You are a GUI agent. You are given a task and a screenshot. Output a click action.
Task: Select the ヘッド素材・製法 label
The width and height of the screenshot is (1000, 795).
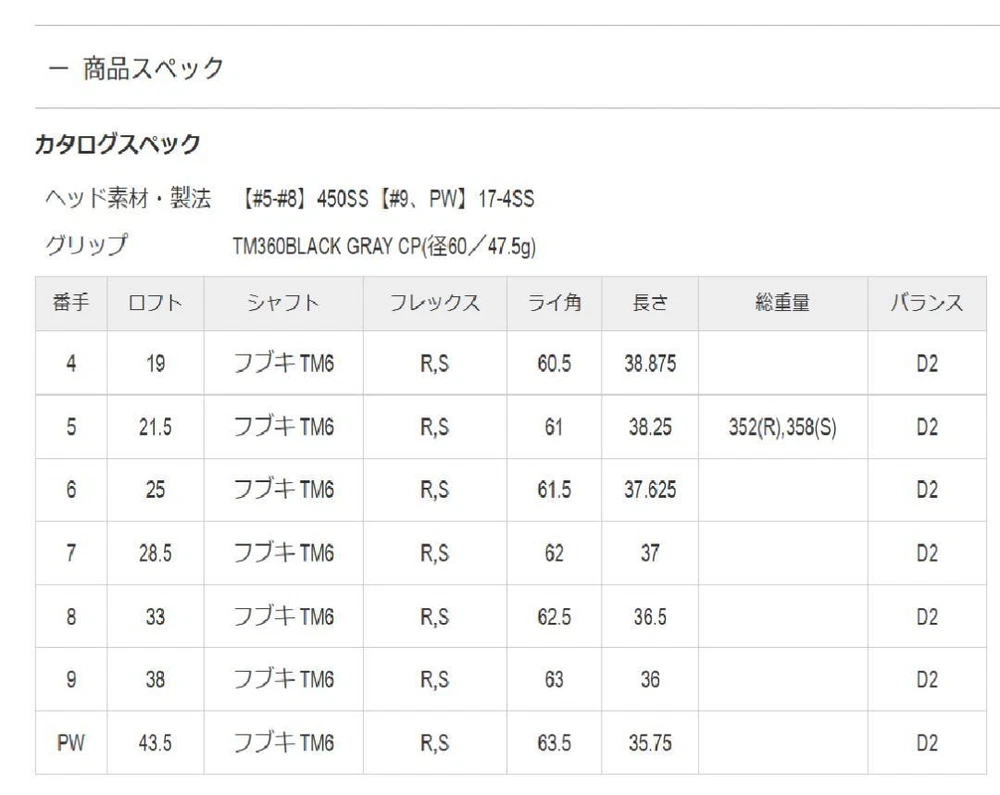(128, 198)
